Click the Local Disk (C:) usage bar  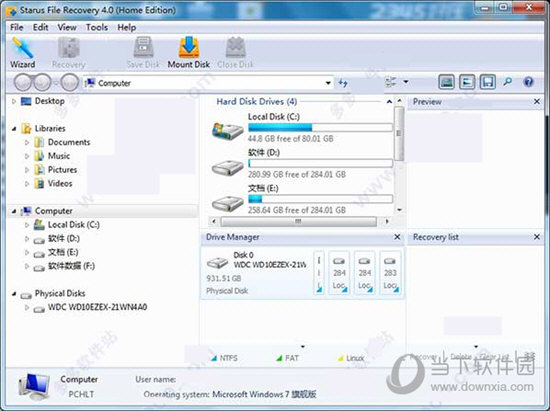coord(320,127)
